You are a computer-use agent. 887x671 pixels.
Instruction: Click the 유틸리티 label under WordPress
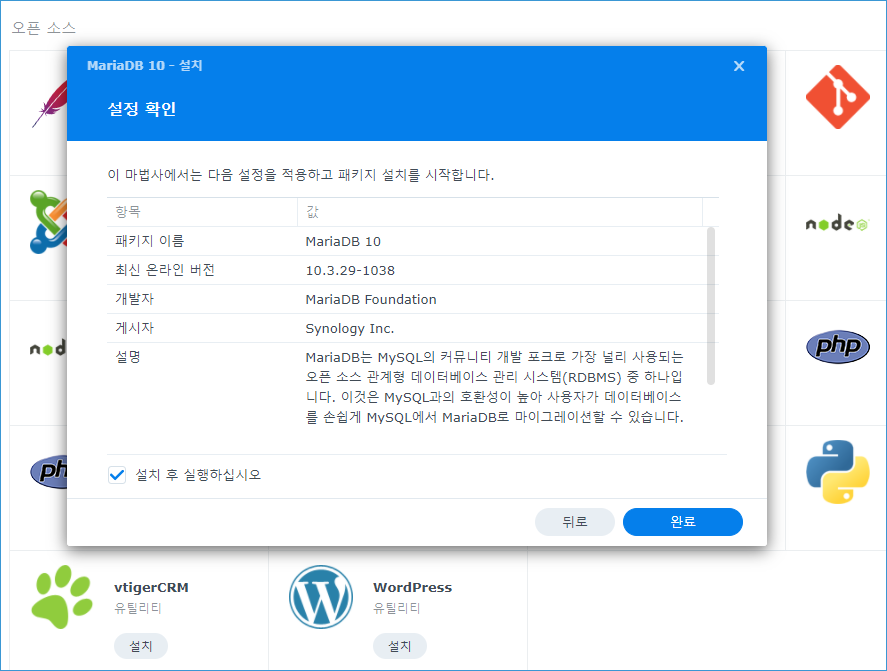pyautogui.click(x=397, y=608)
